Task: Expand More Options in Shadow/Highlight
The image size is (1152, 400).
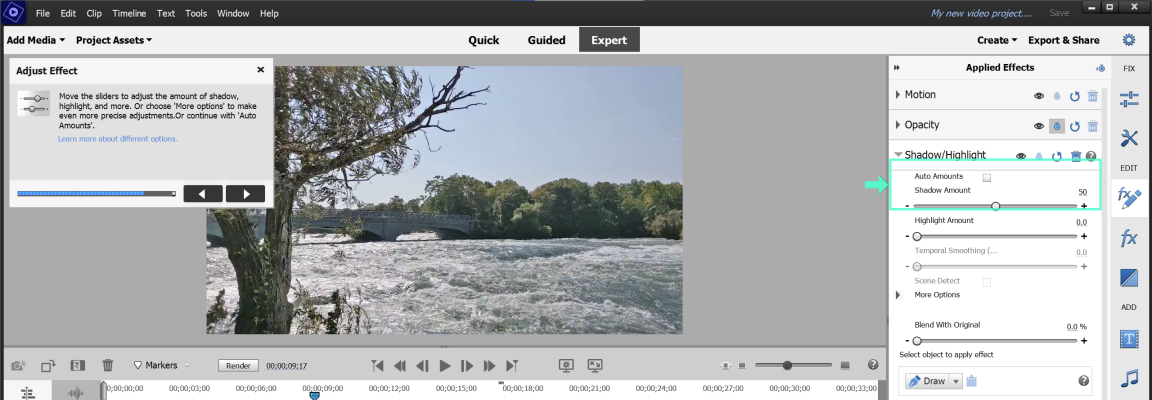Action: pos(897,295)
